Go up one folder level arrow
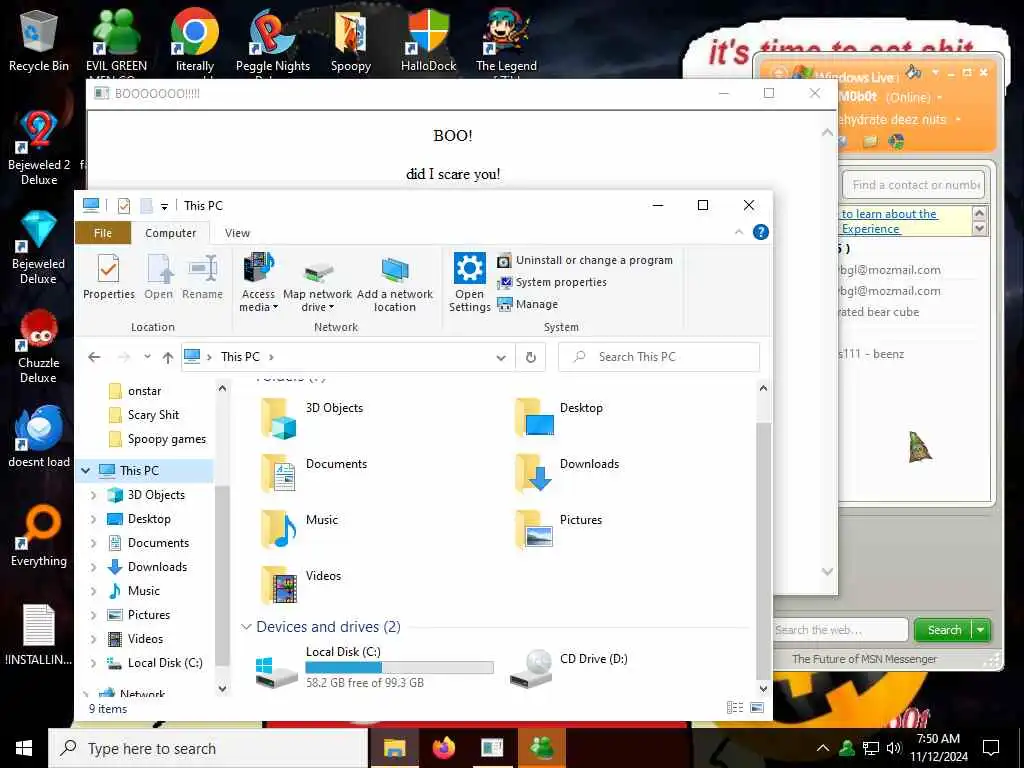Screen dimensions: 1024x768 (x=168, y=357)
